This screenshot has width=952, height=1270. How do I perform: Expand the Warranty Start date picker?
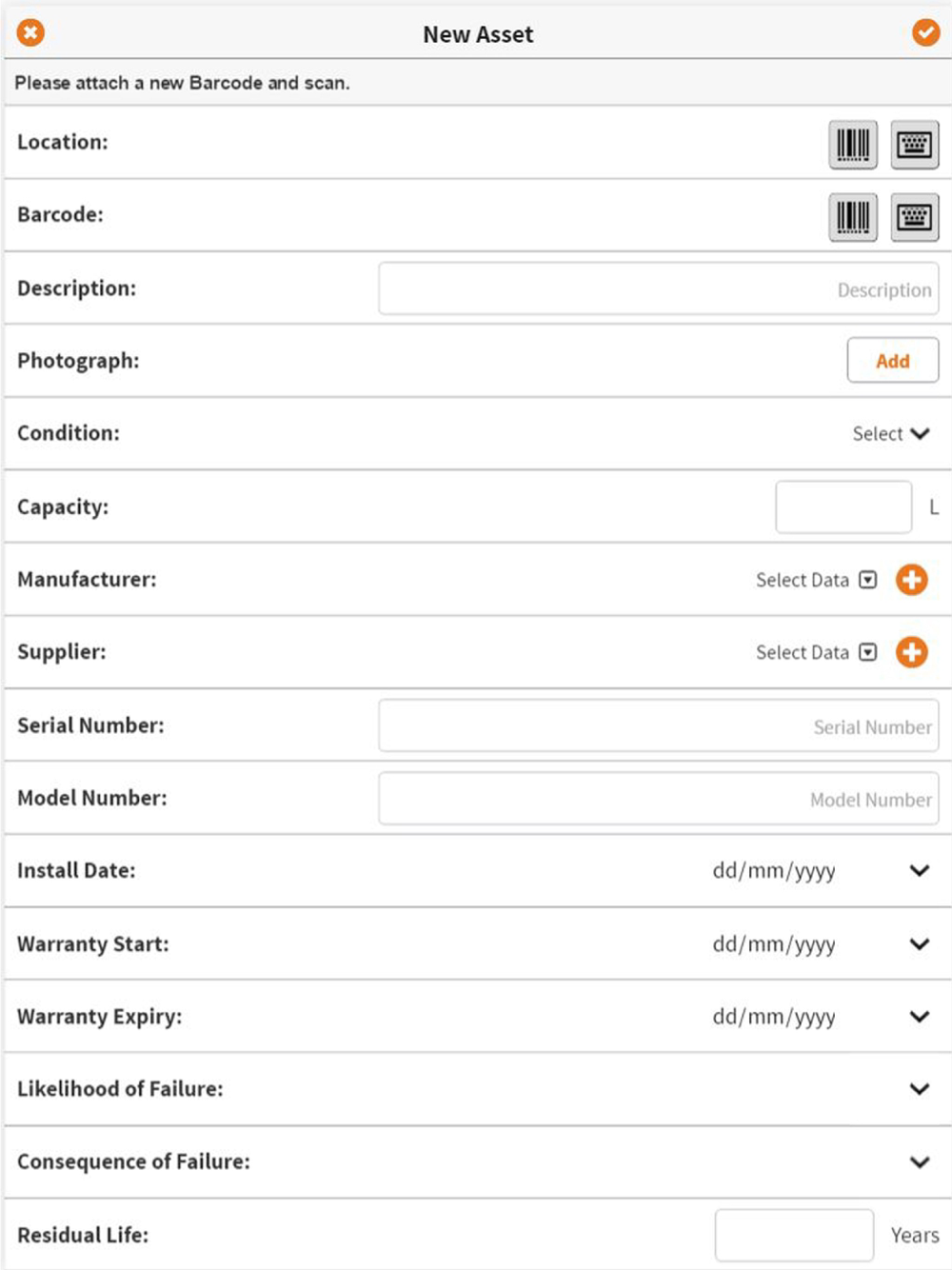coord(919,943)
